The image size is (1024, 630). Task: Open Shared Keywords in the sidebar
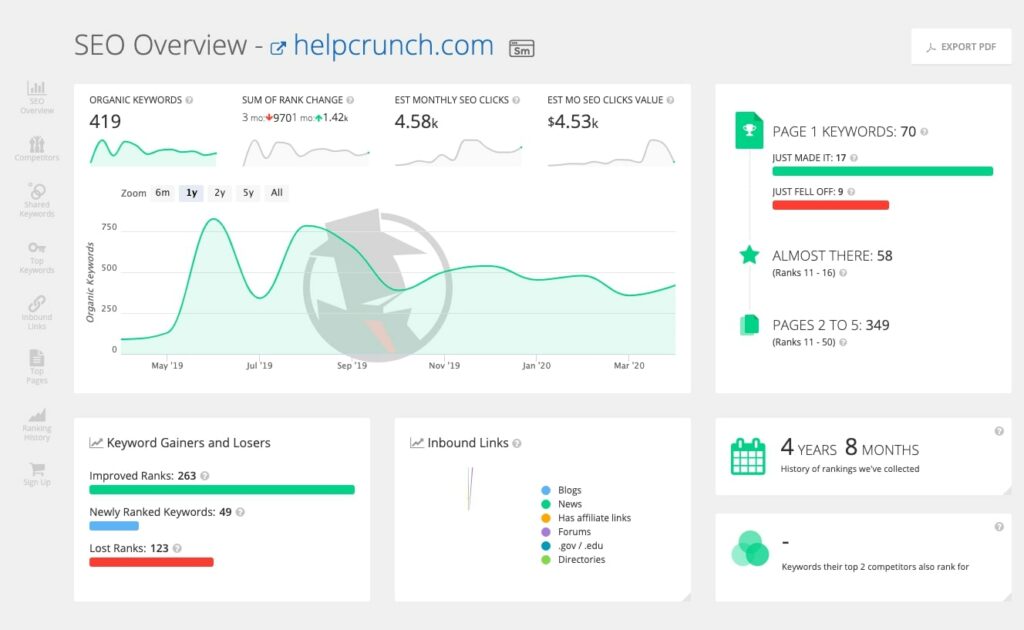(37, 200)
